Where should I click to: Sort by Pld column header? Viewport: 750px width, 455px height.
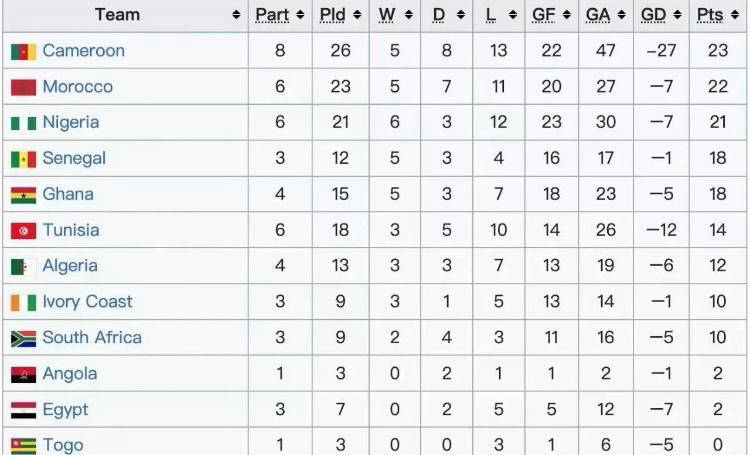click(333, 15)
